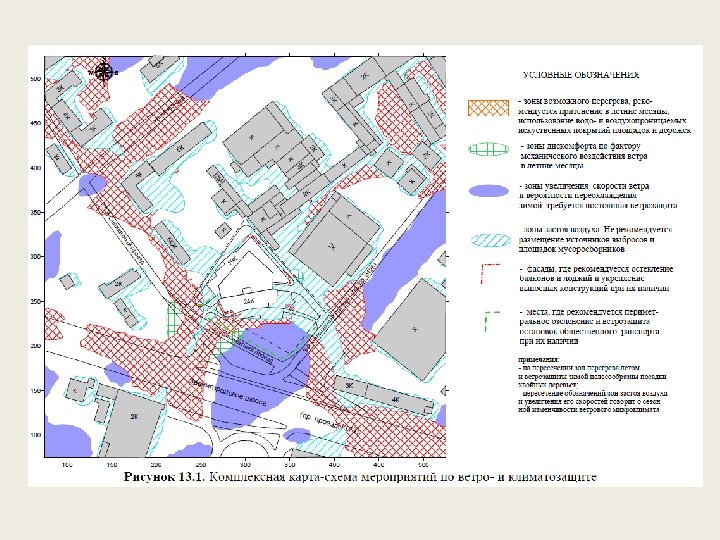This screenshot has width=720, height=540.
Task: Click the solid blue wind speed increase legend swatch
Action: coord(489,191)
